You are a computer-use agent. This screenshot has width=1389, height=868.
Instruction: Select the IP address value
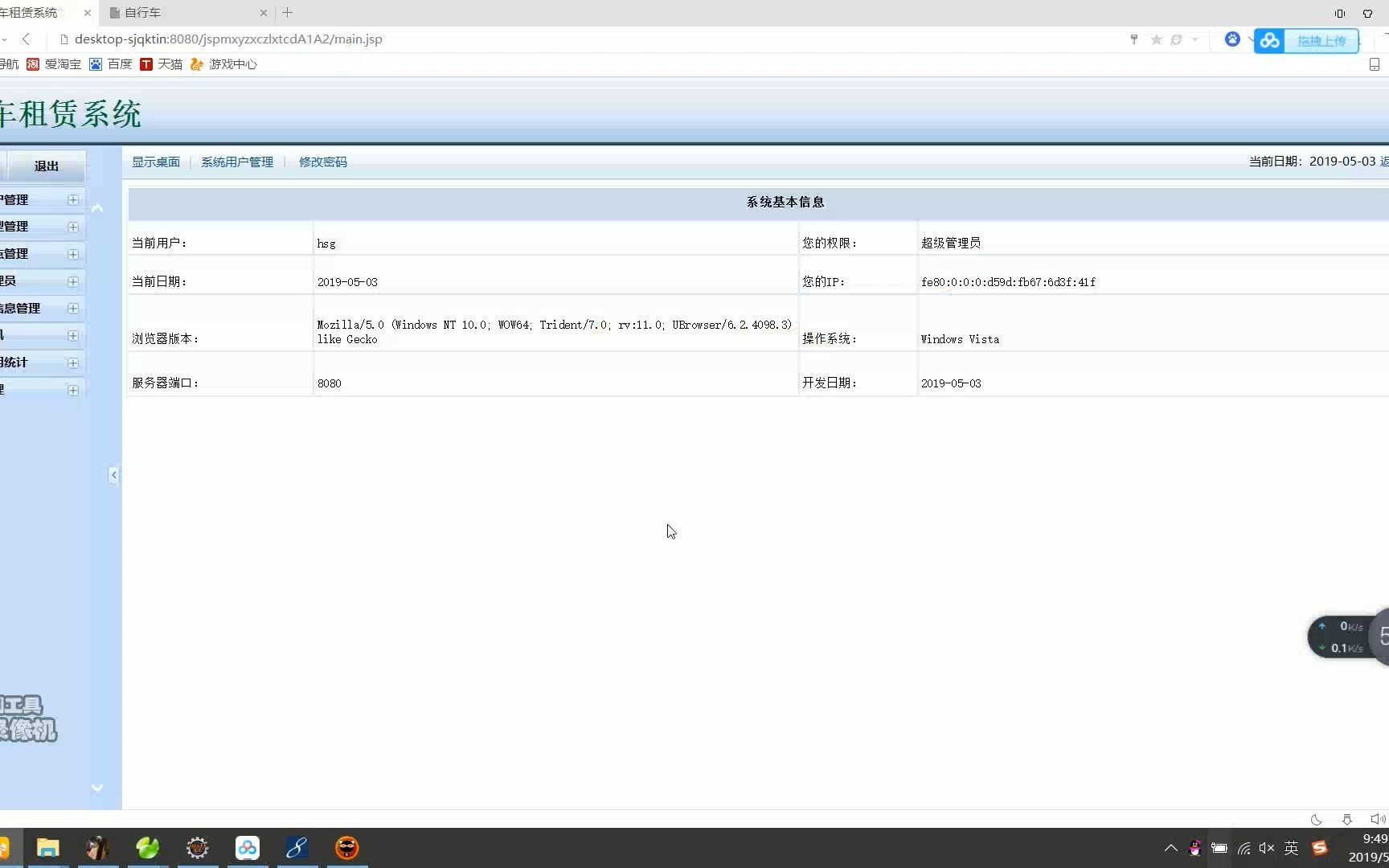click(1008, 282)
